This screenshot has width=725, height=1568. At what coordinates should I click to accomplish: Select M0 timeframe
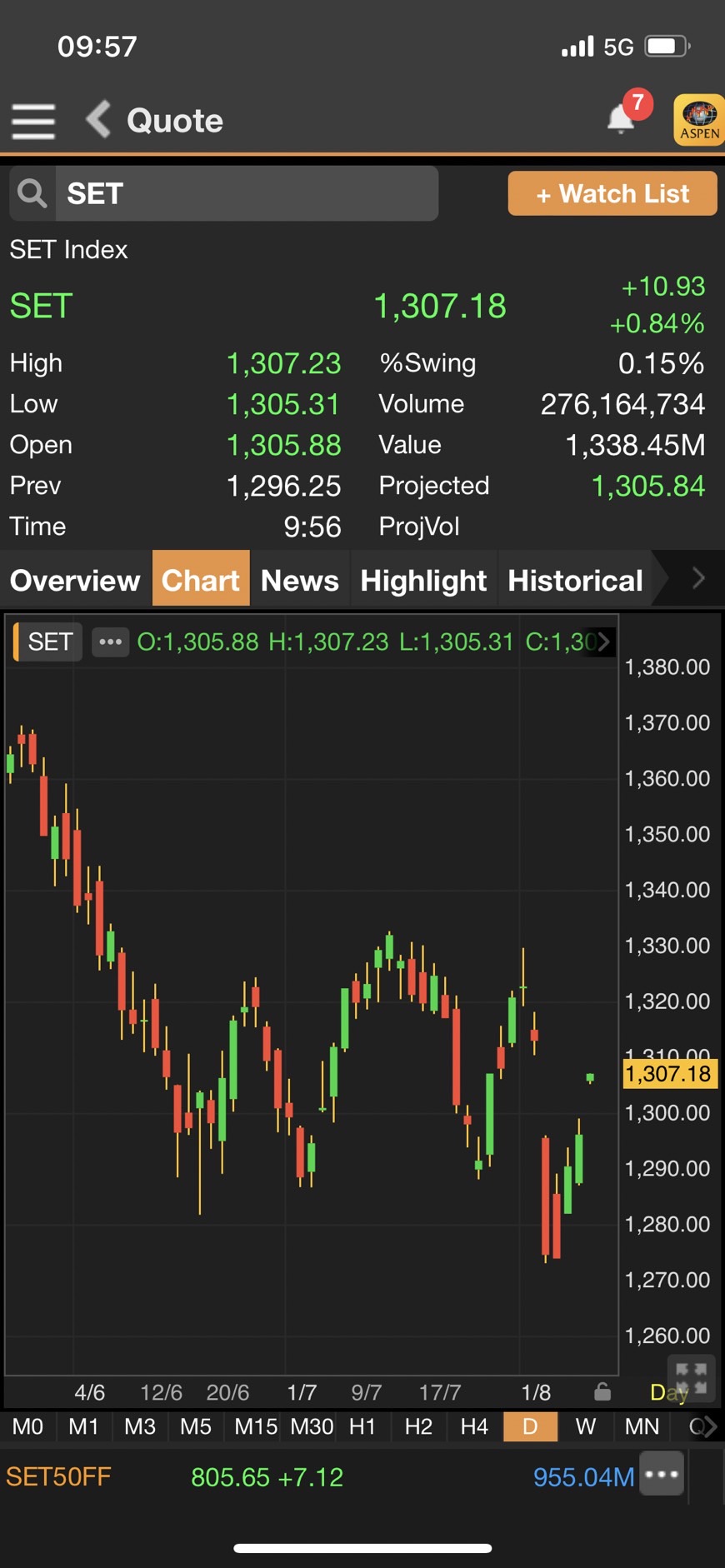27,1426
